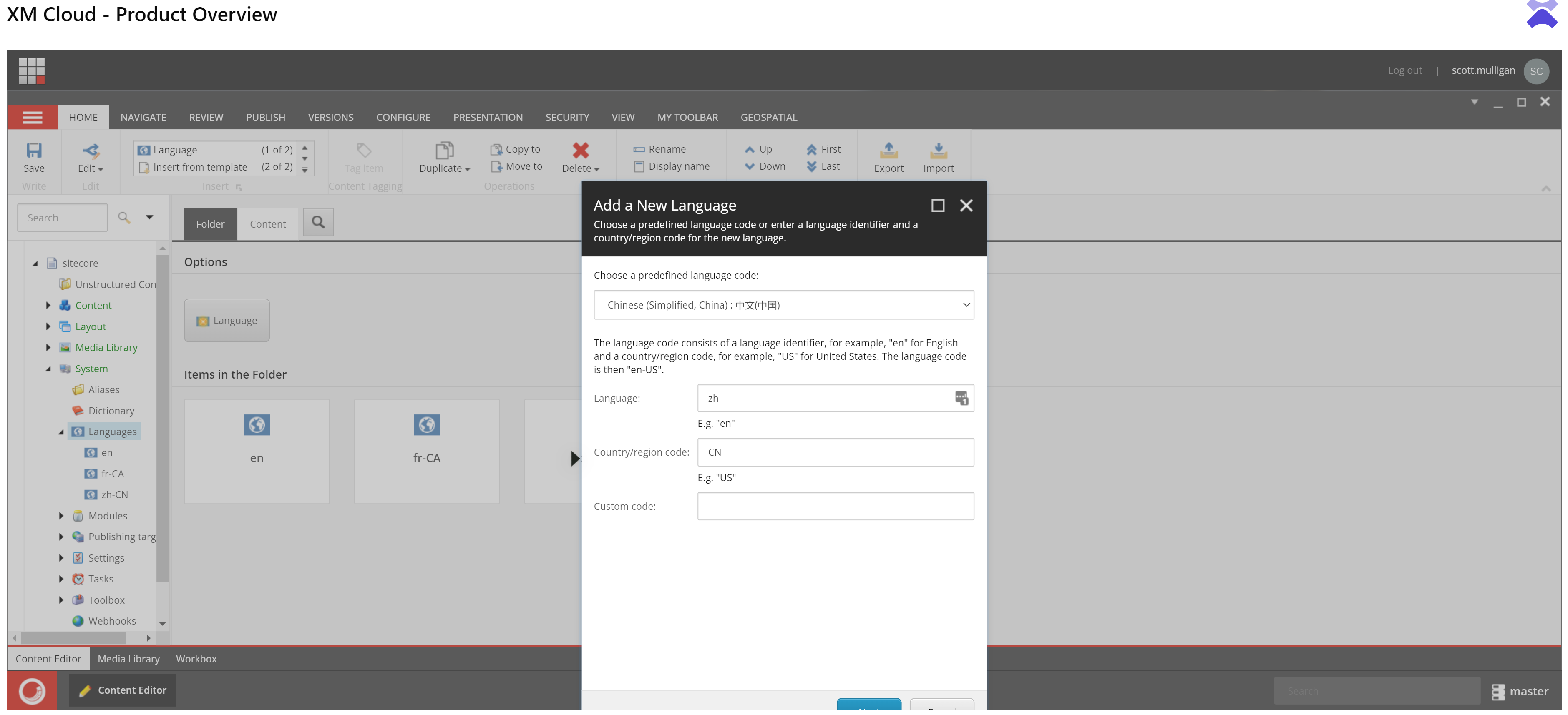
Task: Expand the Media Library tree node
Action: tap(48, 347)
